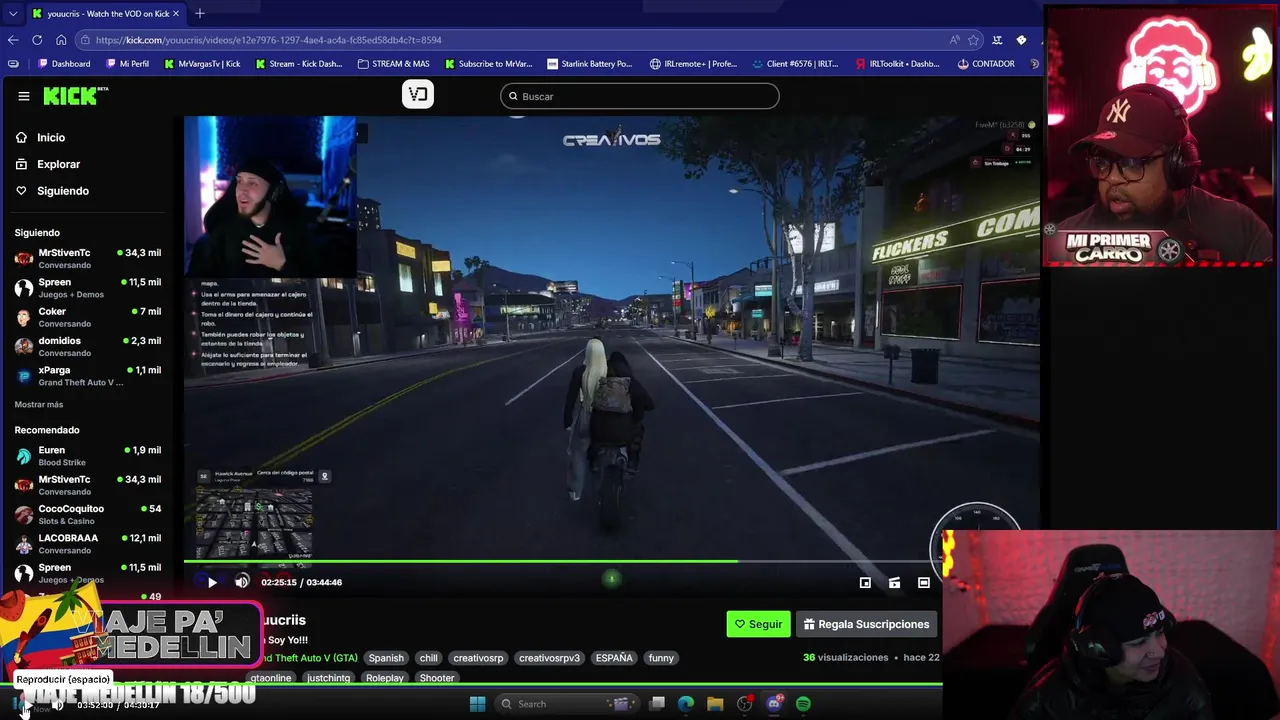Open LACOBRAAA channel under Recomendado
The width and height of the screenshot is (1280, 720).
(x=88, y=543)
